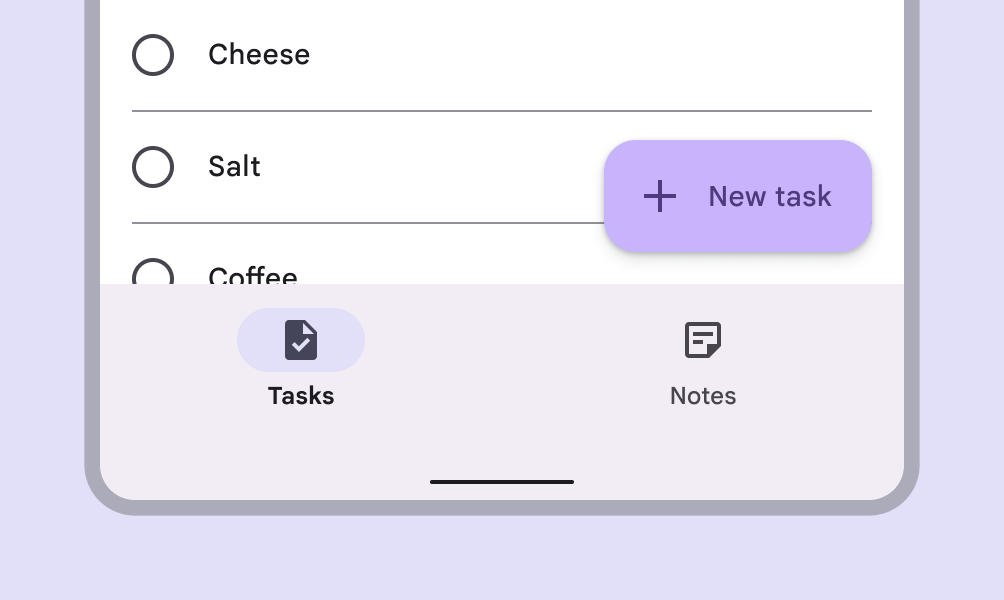The width and height of the screenshot is (1004, 600).
Task: Click the Tasks checkmark document icon
Action: pyautogui.click(x=301, y=340)
